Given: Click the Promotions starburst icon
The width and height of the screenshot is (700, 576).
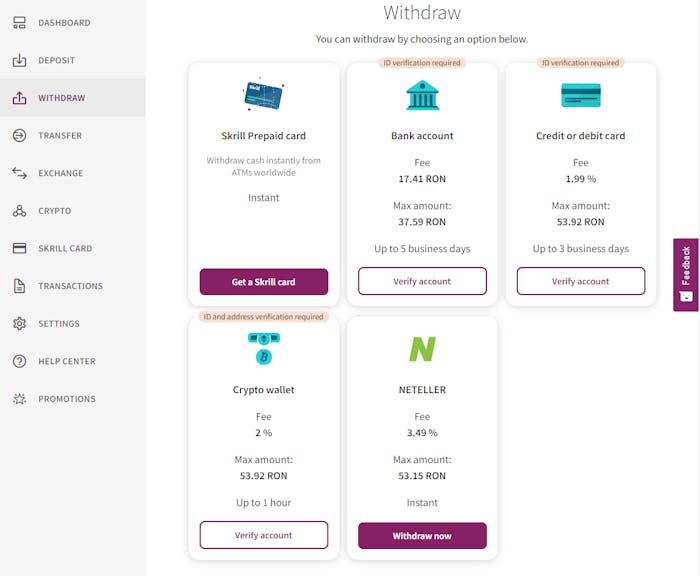Looking at the screenshot, I should (19, 399).
